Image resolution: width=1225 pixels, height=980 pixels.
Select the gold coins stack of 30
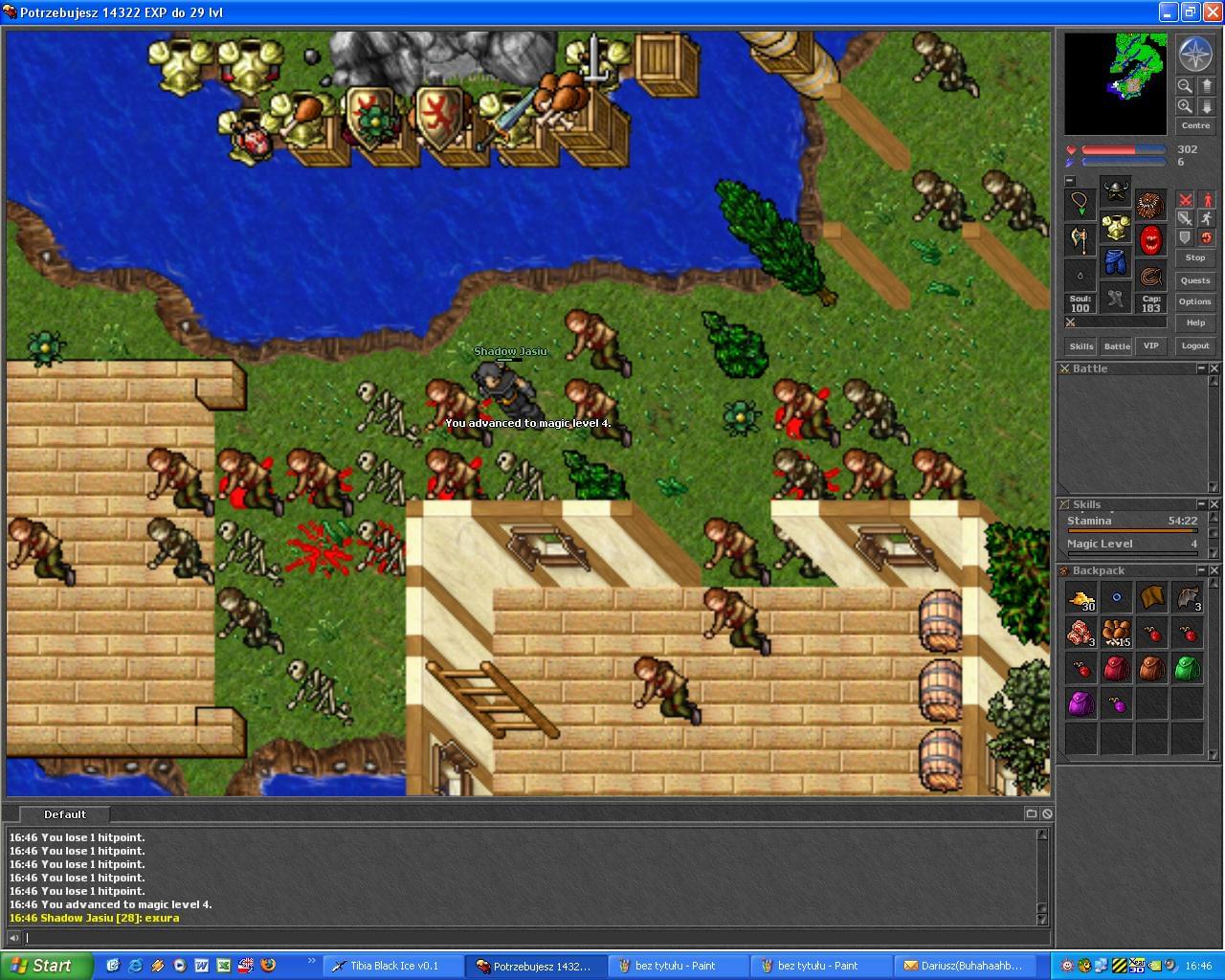point(1081,598)
